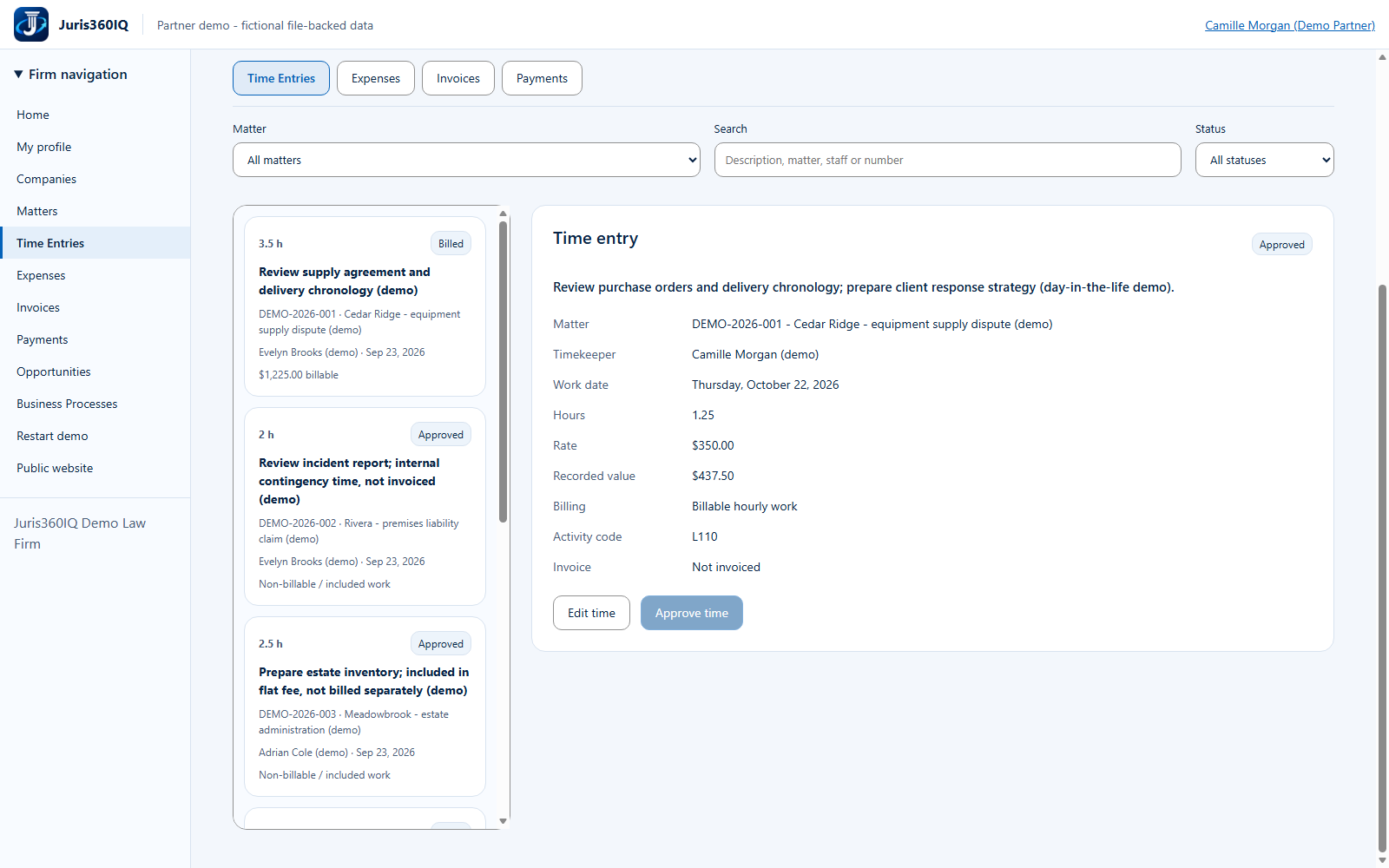Open Business Processes in sidebar
The image size is (1389, 868).
pyautogui.click(x=95, y=404)
